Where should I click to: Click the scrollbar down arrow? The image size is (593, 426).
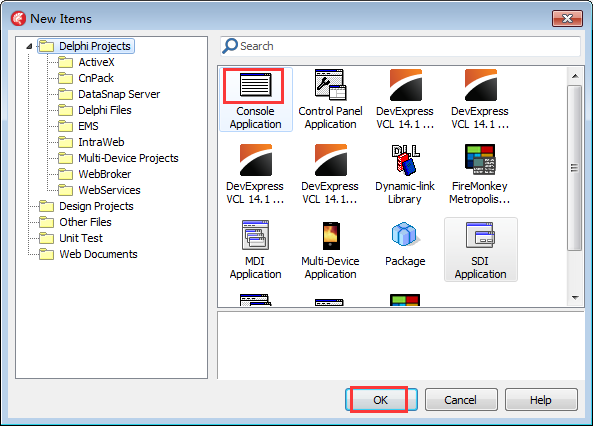[x=575, y=298]
